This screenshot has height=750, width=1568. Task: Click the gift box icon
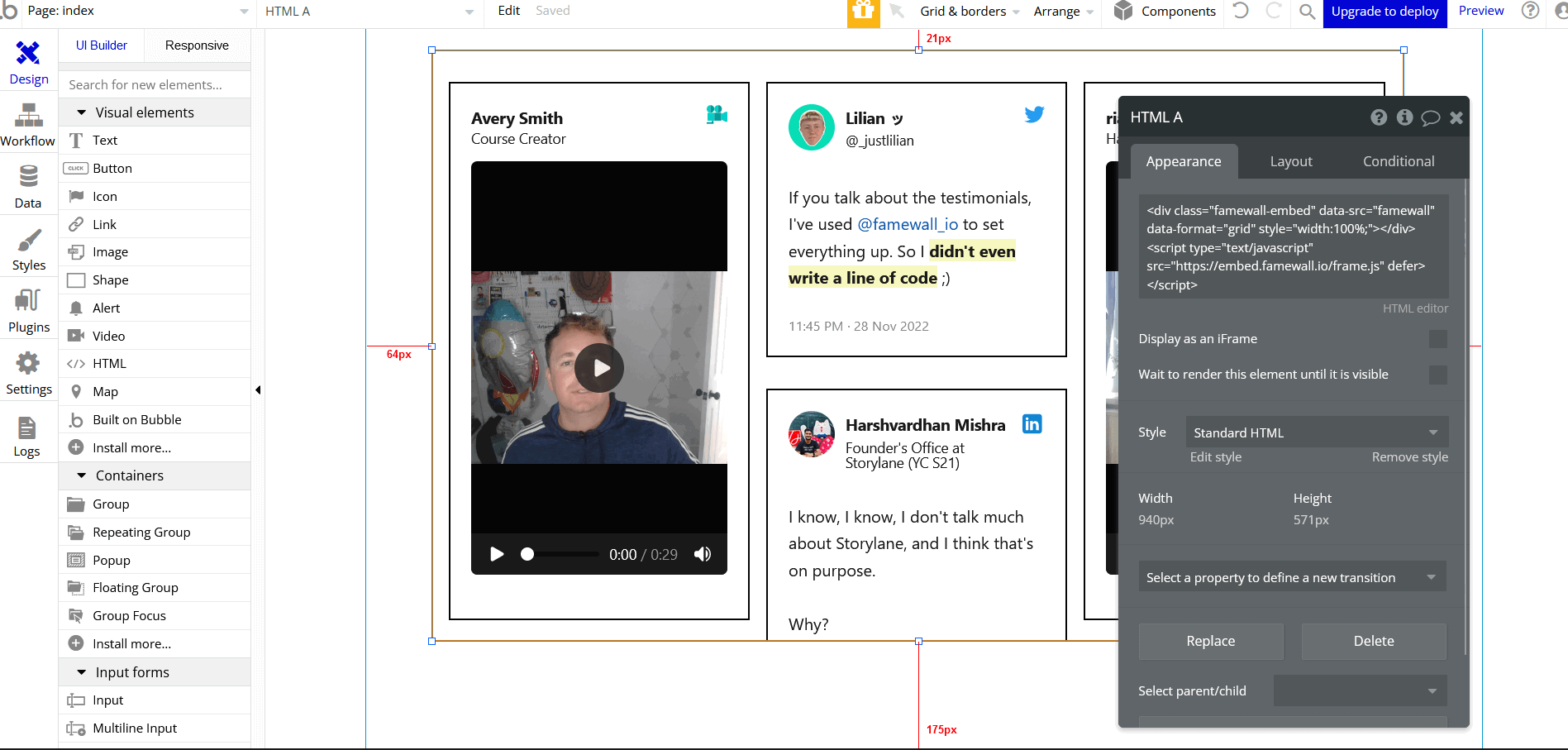pyautogui.click(x=863, y=12)
